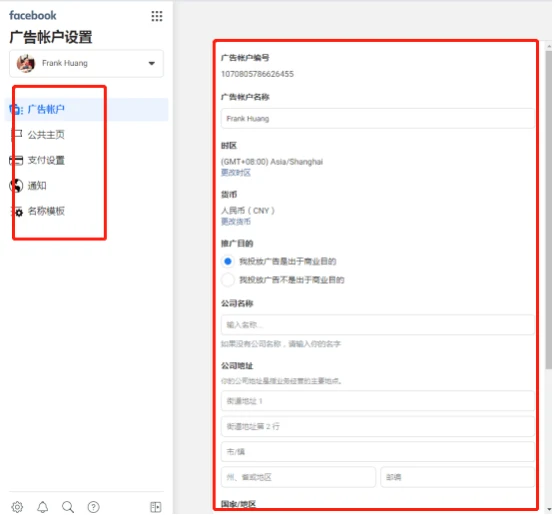Open the apps grid menu icon
Image resolution: width=554 pixels, height=515 pixels.
click(157, 16)
